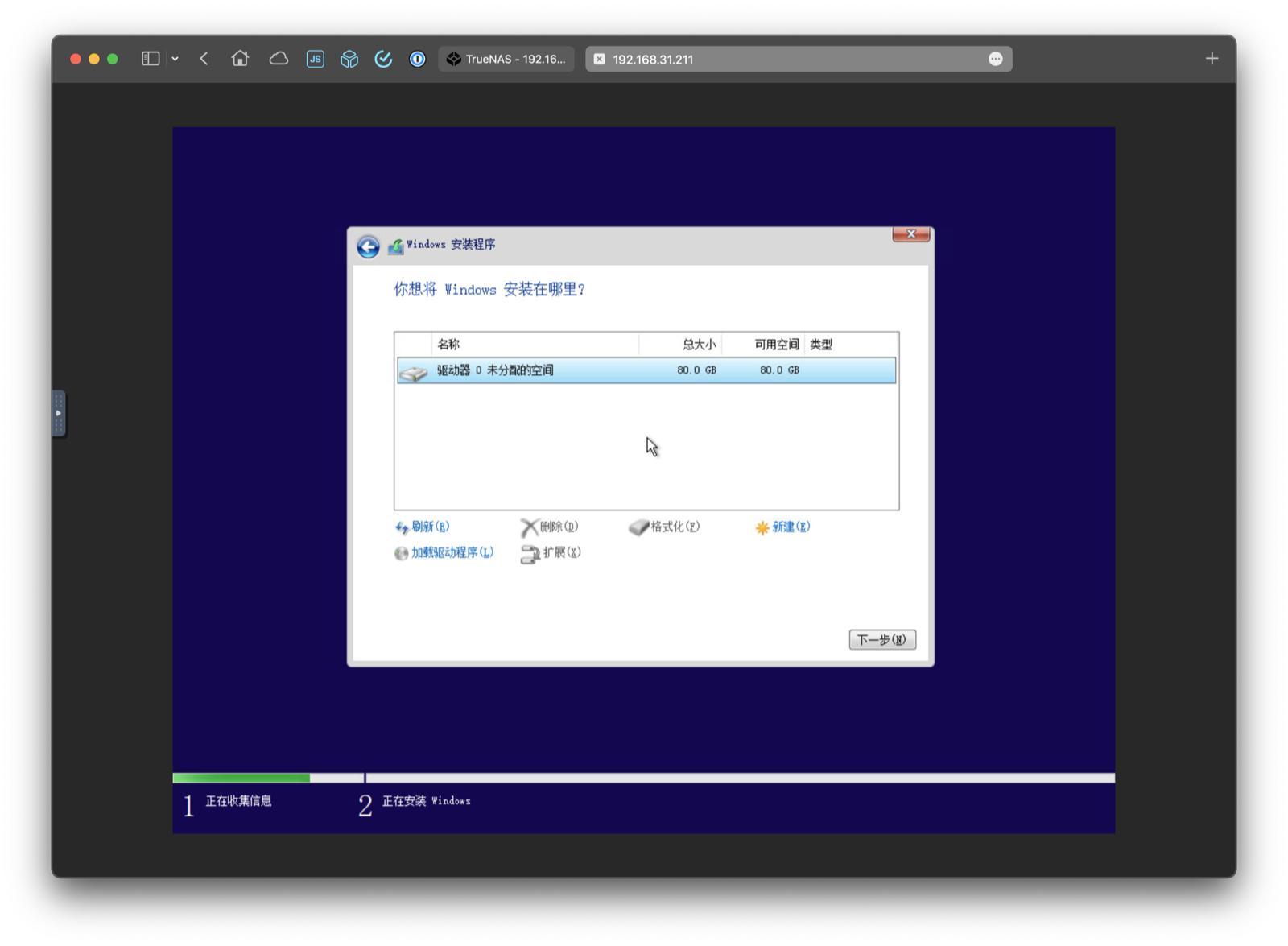The image size is (1288, 946).
Task: Click the cloud icon in the browser toolbar
Action: point(279,58)
